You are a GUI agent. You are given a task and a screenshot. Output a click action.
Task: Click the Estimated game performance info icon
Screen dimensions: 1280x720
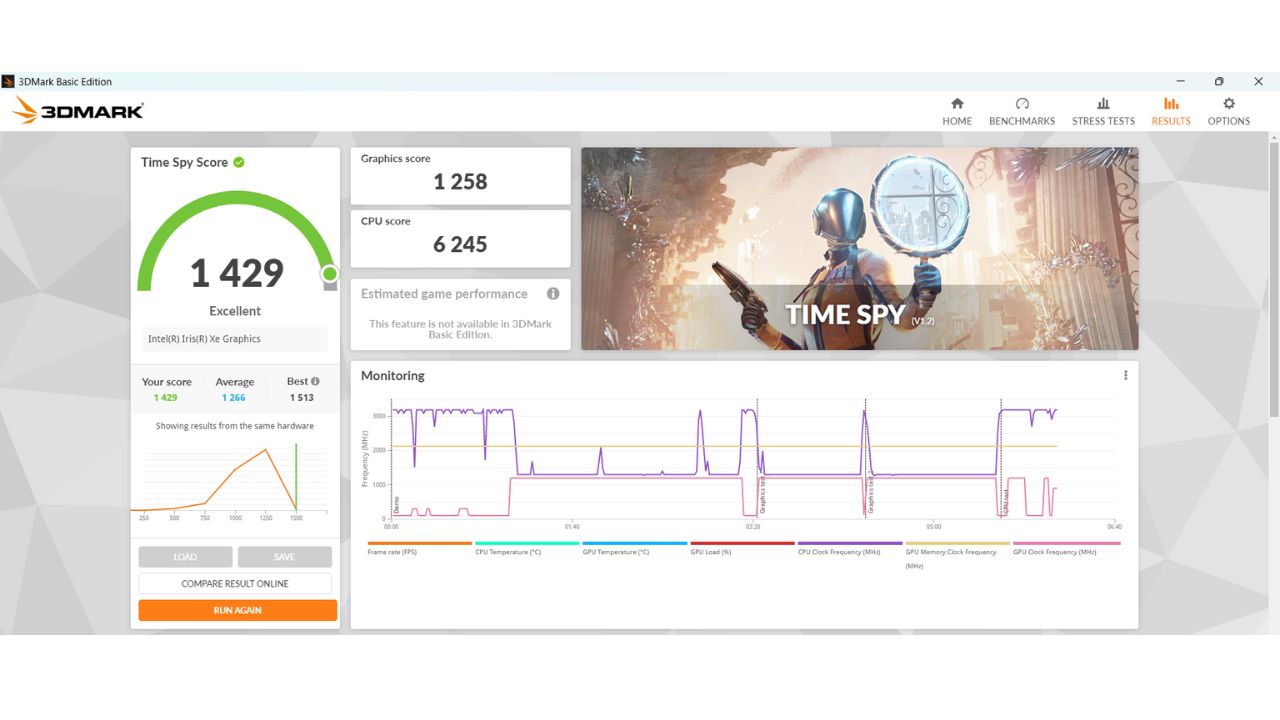(x=553, y=294)
